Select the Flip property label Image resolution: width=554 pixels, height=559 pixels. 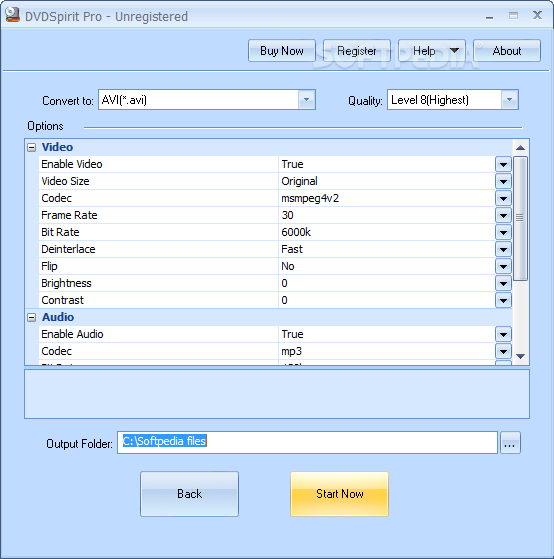[49, 266]
